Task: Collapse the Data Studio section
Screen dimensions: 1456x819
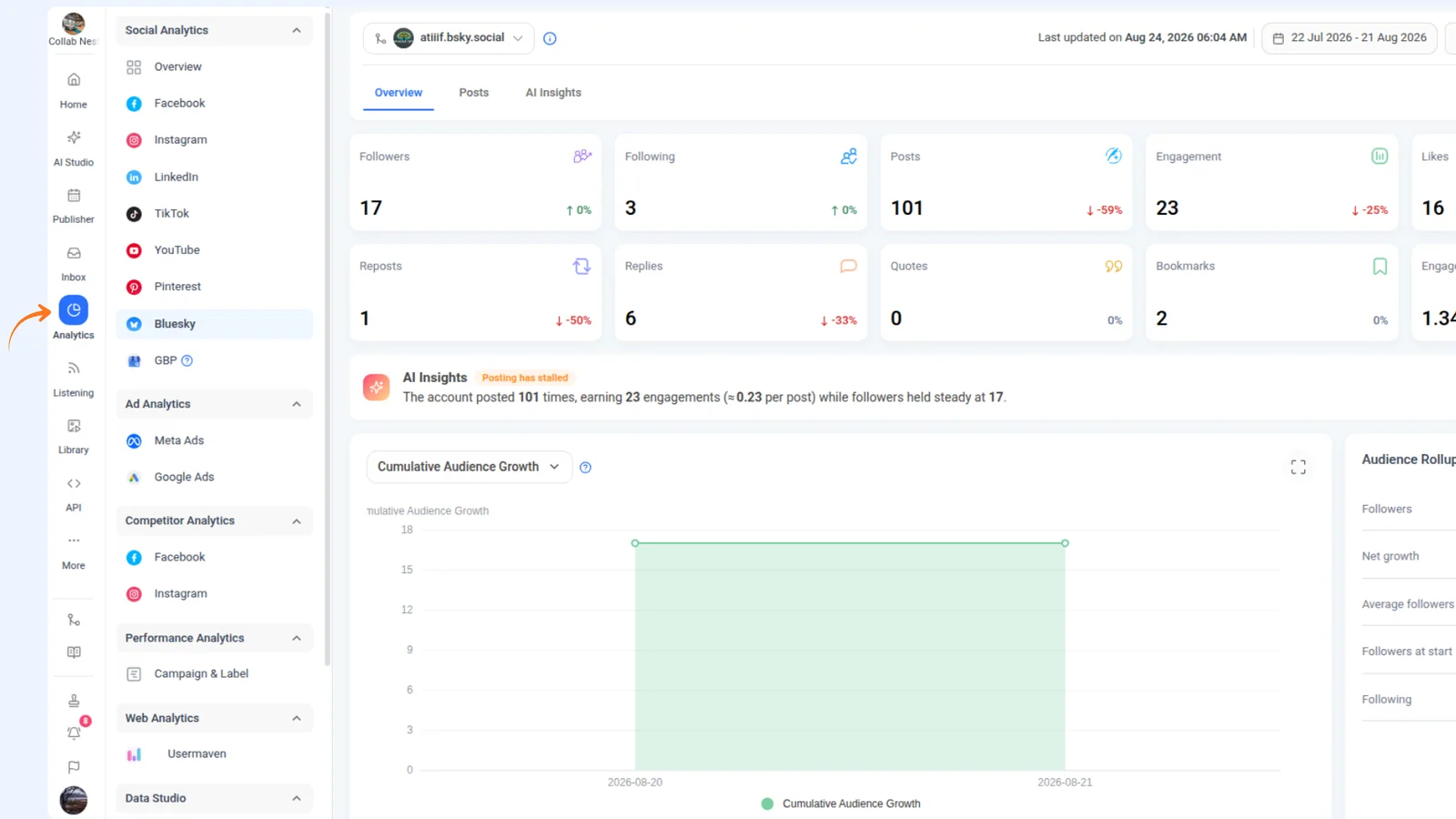Action: tap(297, 798)
